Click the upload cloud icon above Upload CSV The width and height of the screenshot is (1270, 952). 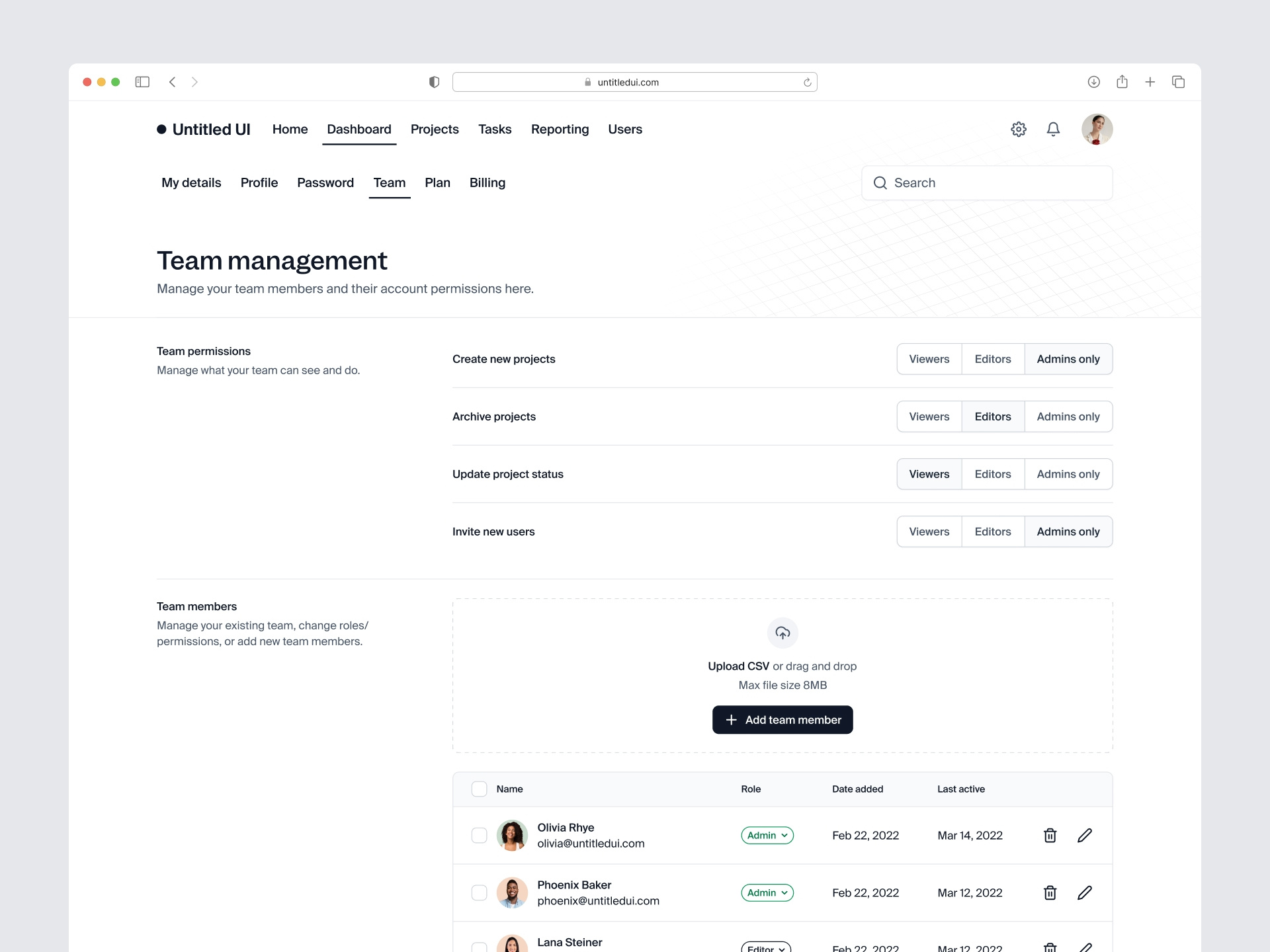click(783, 633)
